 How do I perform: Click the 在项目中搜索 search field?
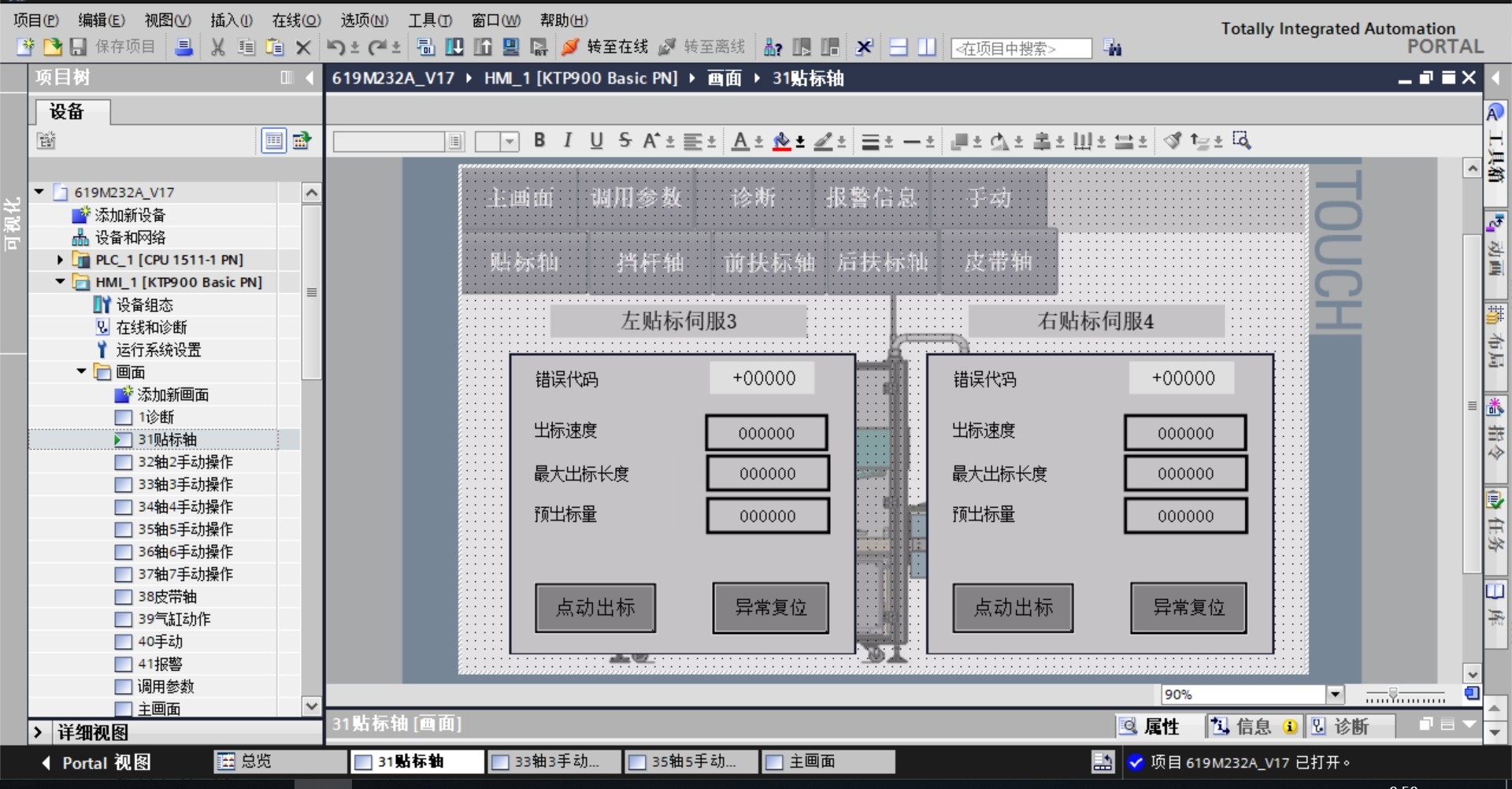(x=1021, y=48)
